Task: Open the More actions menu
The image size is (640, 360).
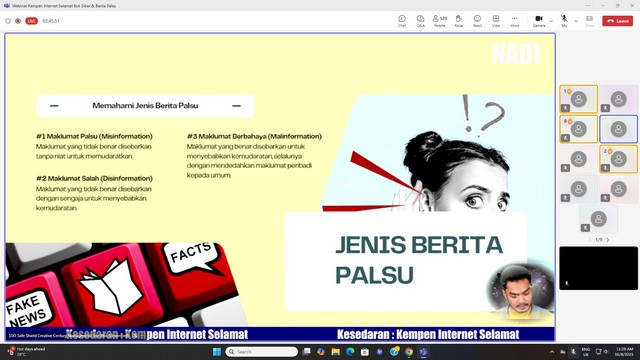Action: [515, 21]
